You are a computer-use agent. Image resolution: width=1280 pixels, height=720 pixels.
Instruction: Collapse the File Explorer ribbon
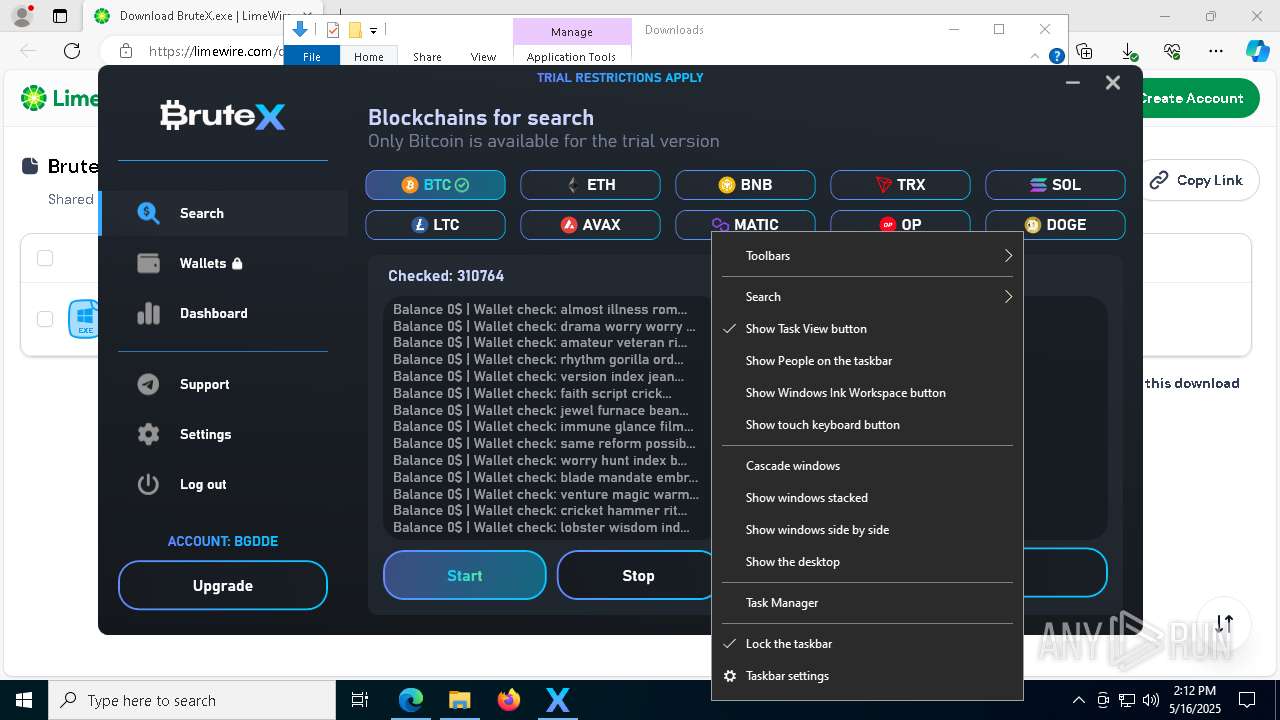[1036, 56]
